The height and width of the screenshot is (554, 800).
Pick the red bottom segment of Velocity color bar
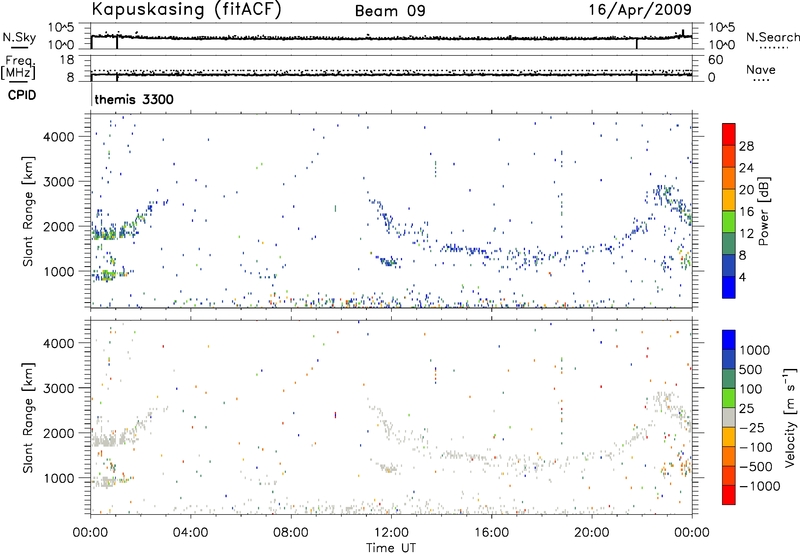click(729, 494)
